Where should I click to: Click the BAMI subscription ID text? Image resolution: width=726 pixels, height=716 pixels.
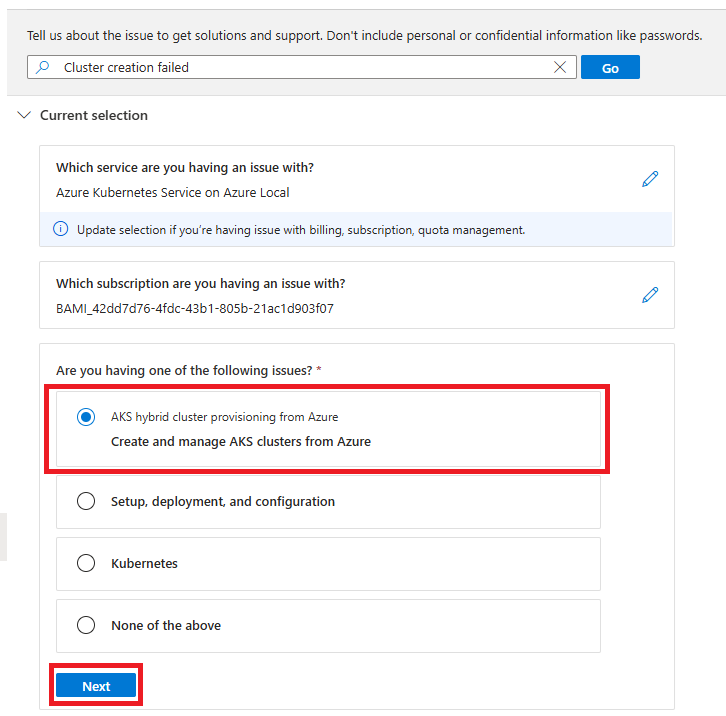coord(195,308)
